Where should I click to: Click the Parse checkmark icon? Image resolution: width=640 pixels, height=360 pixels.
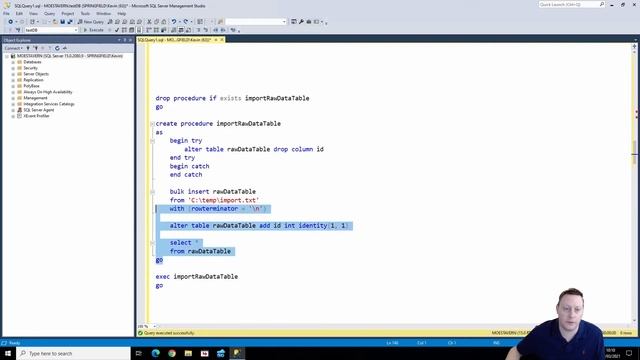(x=117, y=30)
